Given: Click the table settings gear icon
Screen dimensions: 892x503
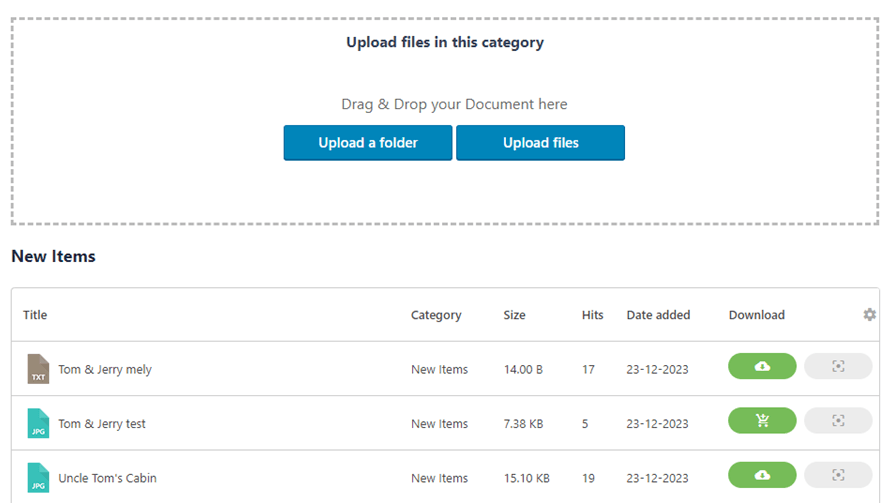Looking at the screenshot, I should (x=869, y=315).
